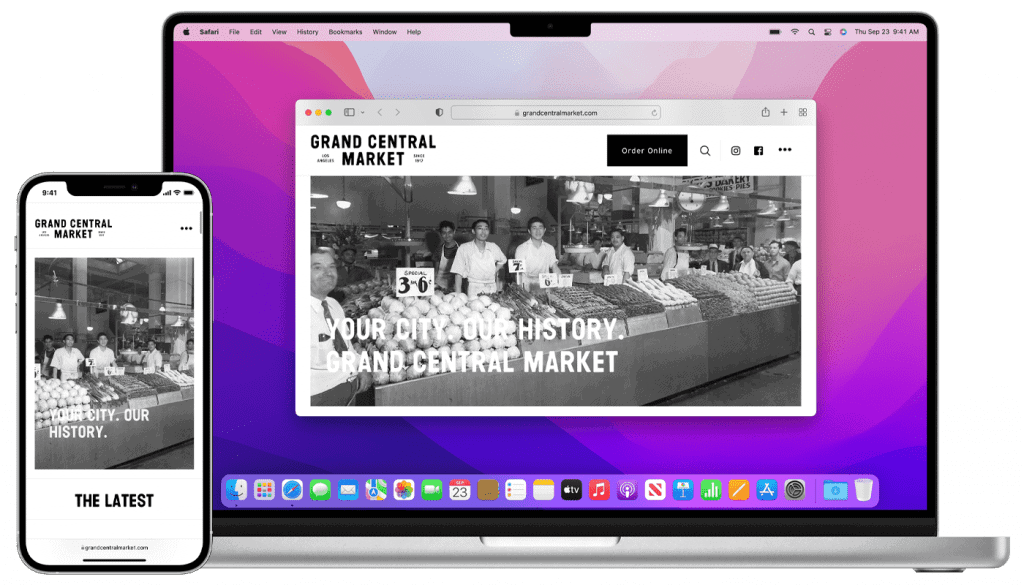This screenshot has width=1024, height=585.
Task: Open Notes app in the Dock
Action: coord(543,490)
